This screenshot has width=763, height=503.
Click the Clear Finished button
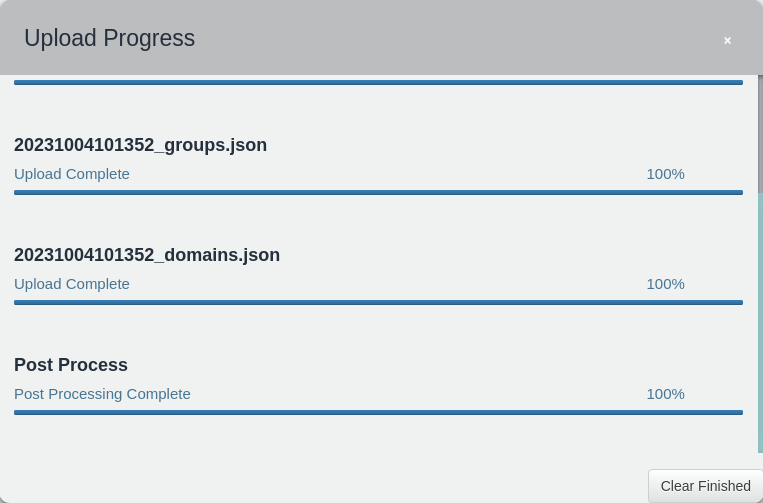pos(705,486)
